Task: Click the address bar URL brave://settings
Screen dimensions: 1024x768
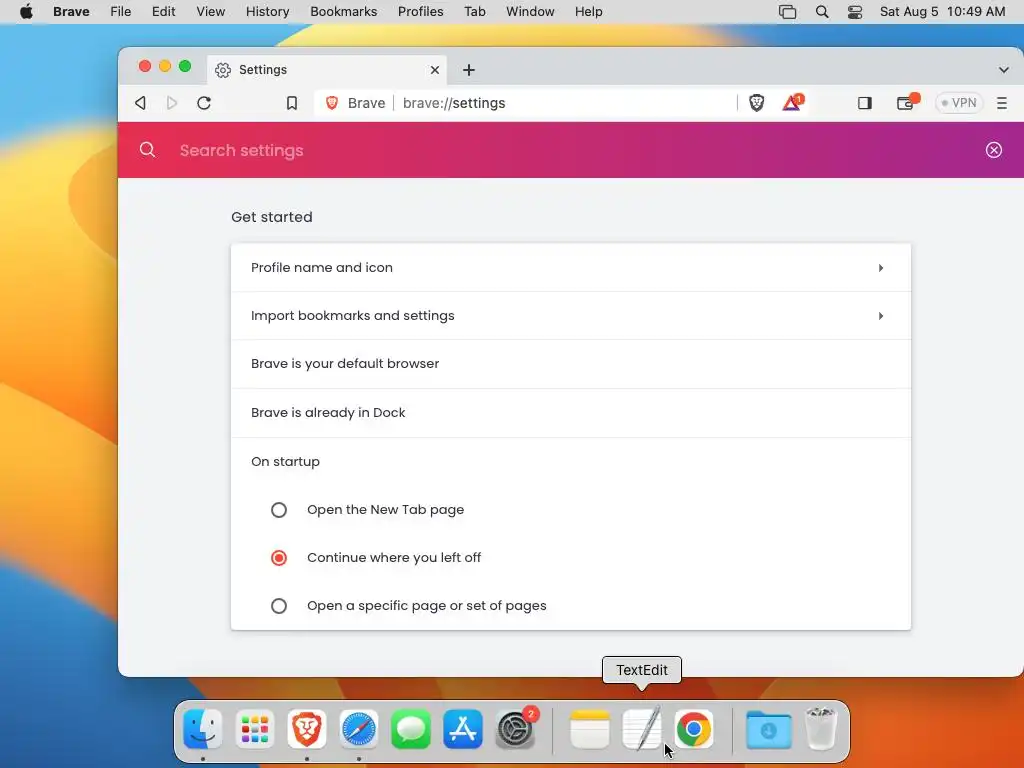Action: click(x=454, y=103)
